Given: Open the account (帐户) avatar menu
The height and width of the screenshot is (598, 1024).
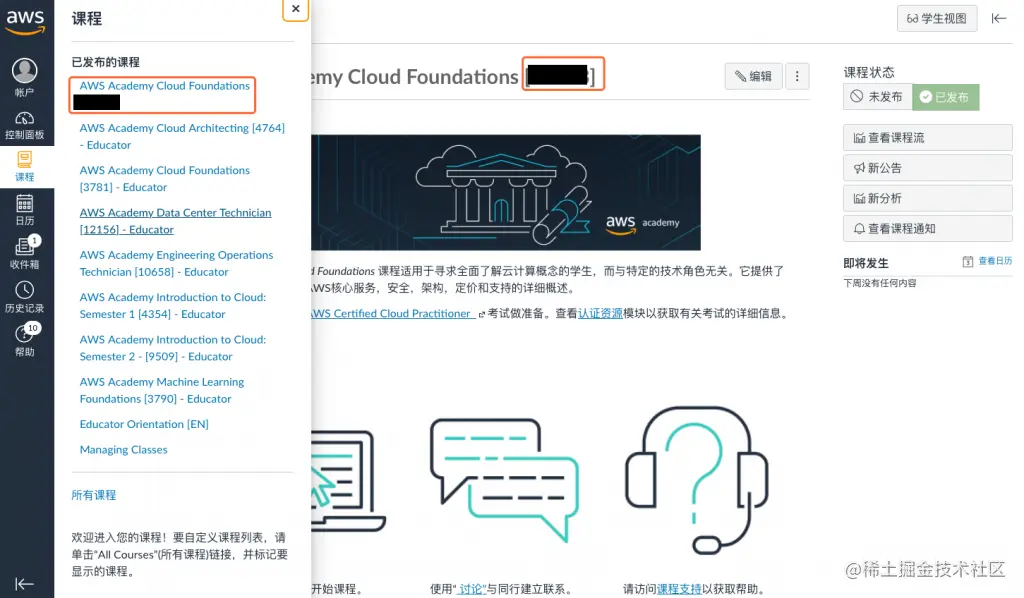Looking at the screenshot, I should point(25,77).
